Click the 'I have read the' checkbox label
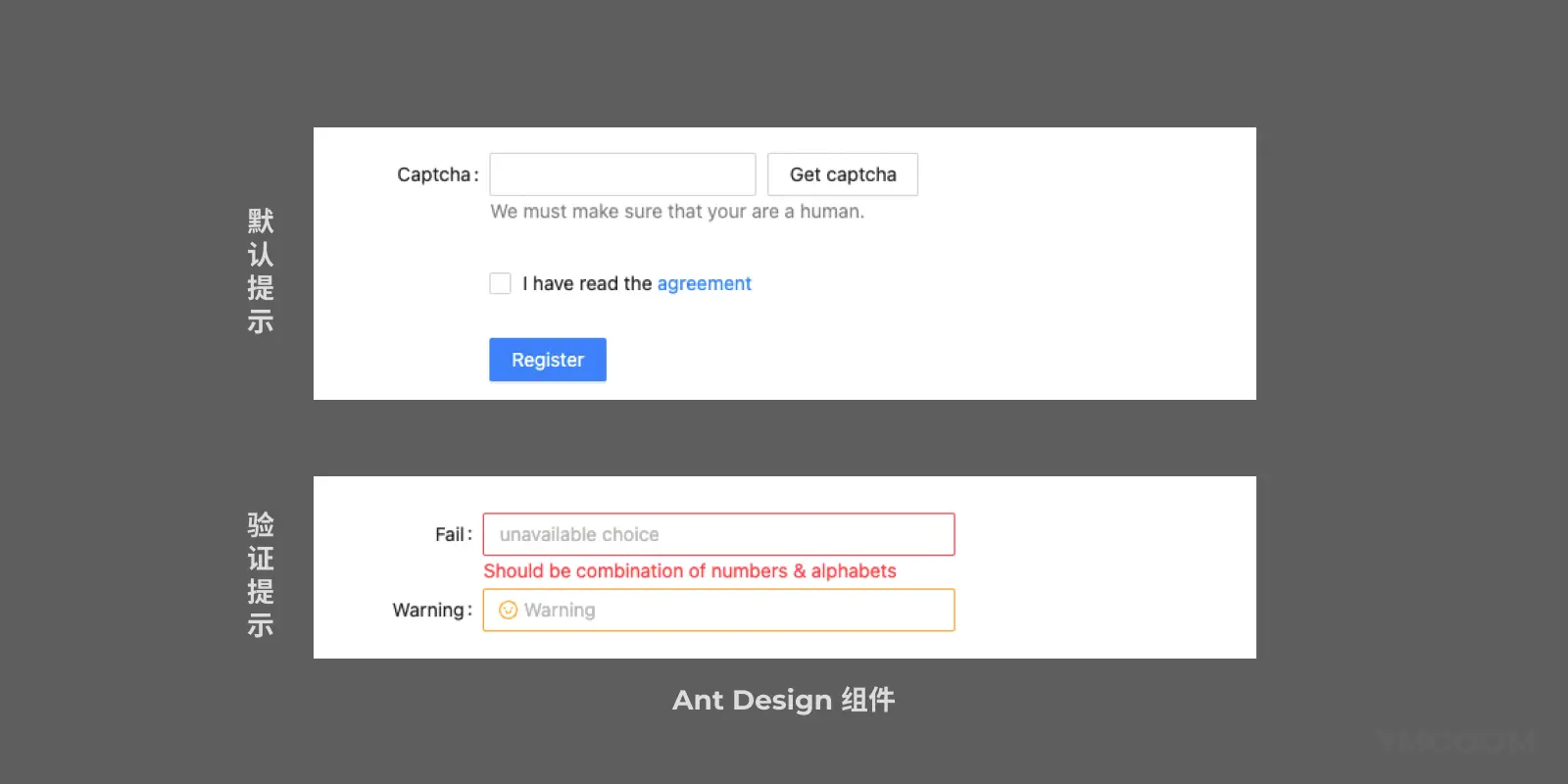This screenshot has width=1568, height=784. pyautogui.click(x=586, y=284)
